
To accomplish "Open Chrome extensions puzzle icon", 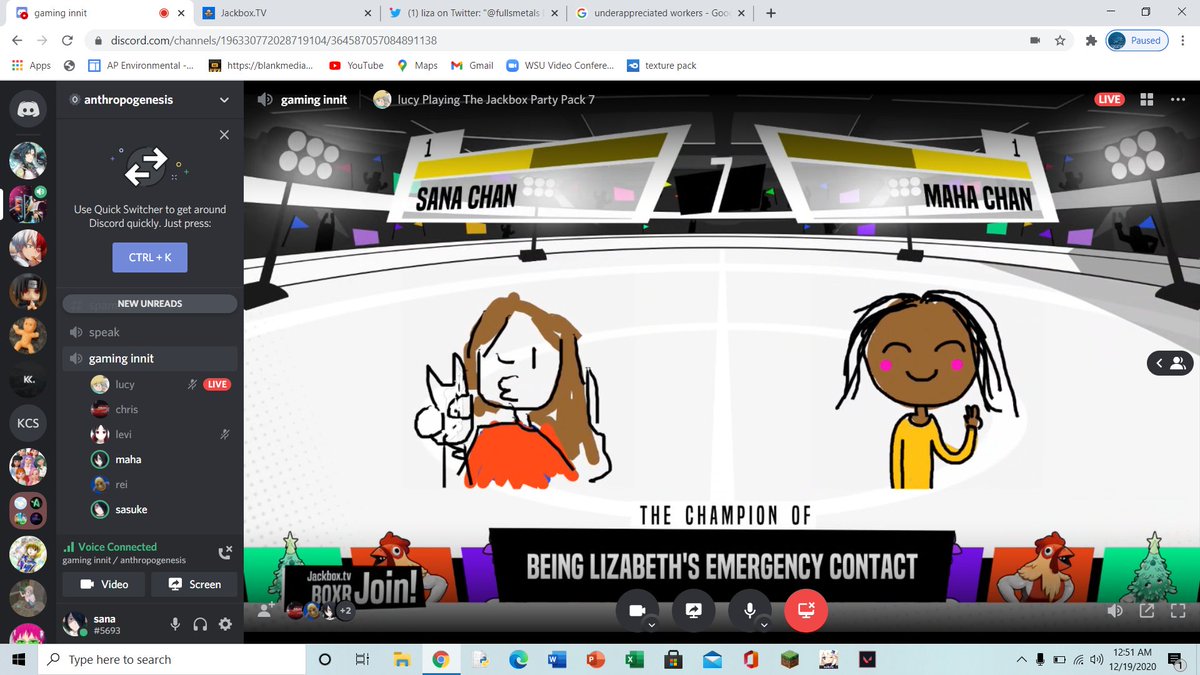I will click(1090, 40).
